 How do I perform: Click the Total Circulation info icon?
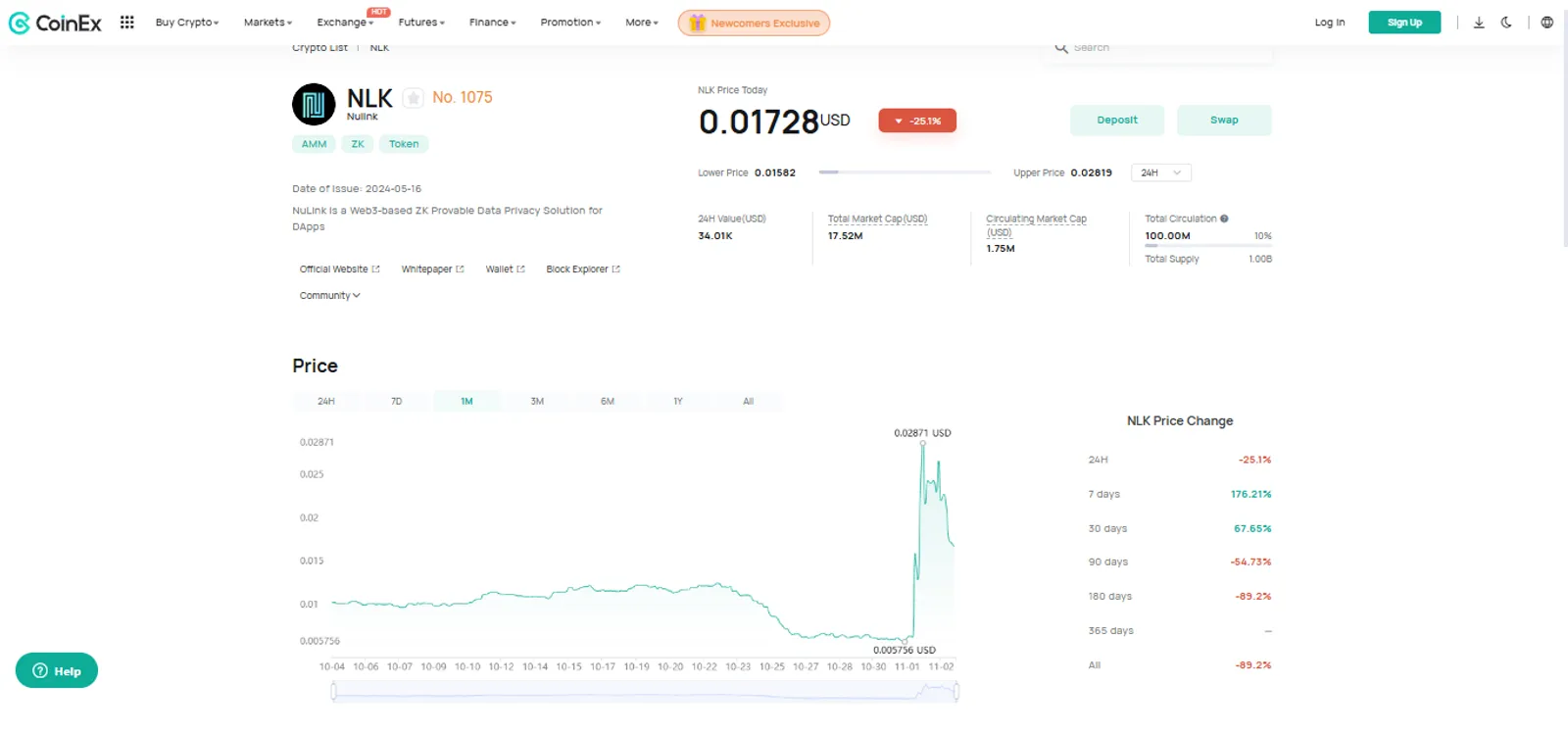point(1224,219)
